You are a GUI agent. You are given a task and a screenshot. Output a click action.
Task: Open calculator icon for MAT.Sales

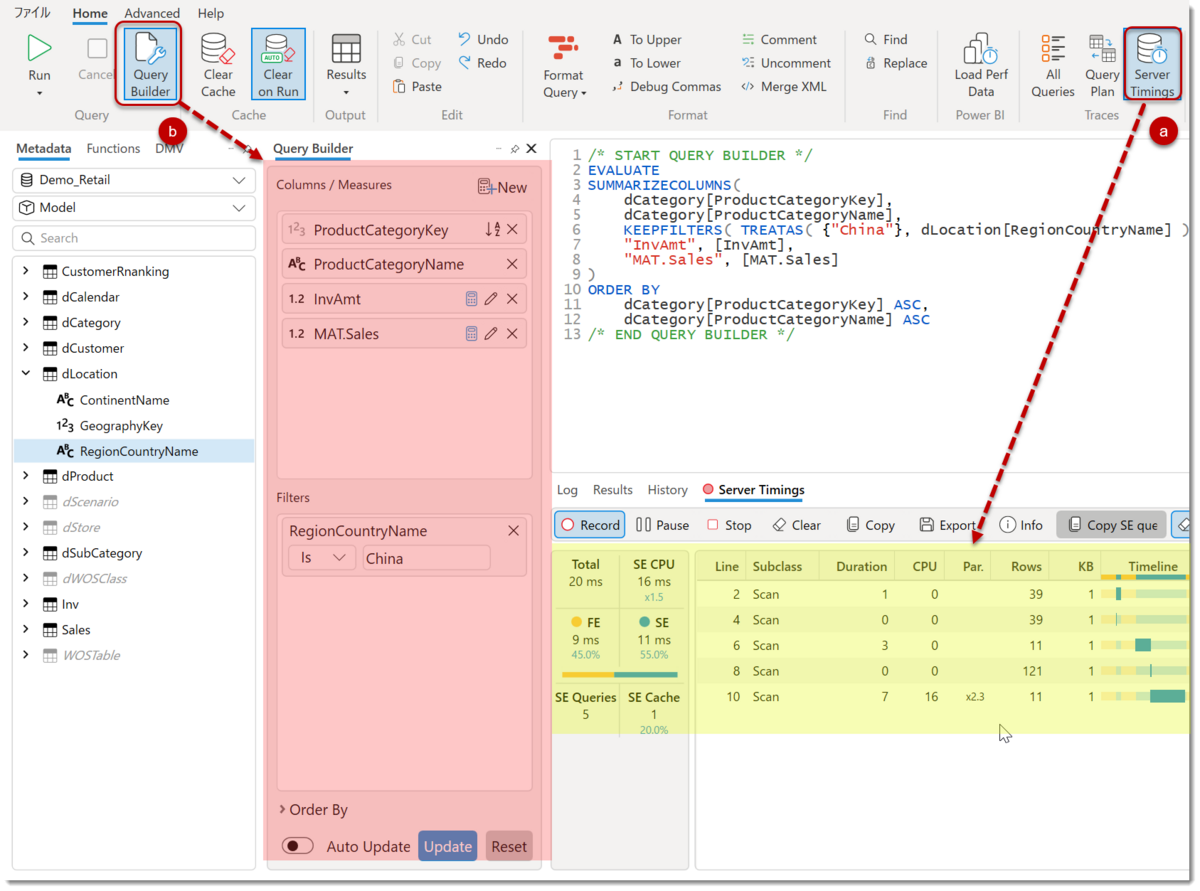tap(471, 334)
